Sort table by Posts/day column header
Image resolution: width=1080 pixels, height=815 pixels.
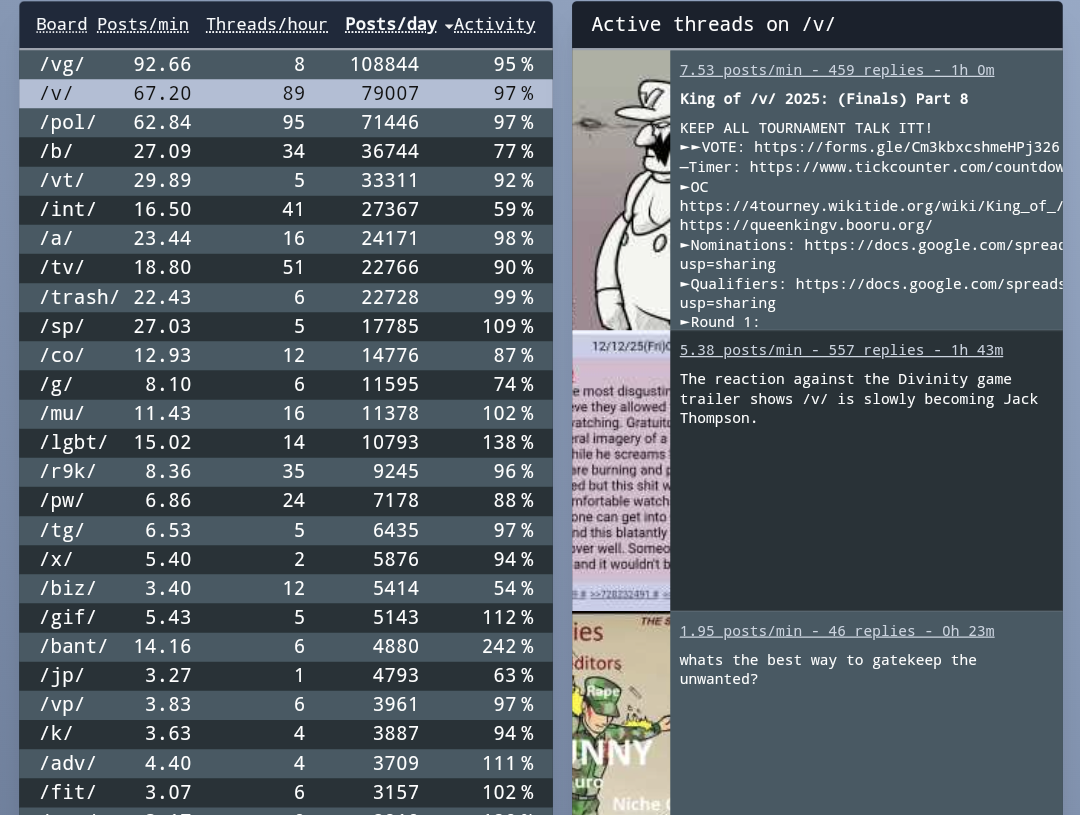391,25
